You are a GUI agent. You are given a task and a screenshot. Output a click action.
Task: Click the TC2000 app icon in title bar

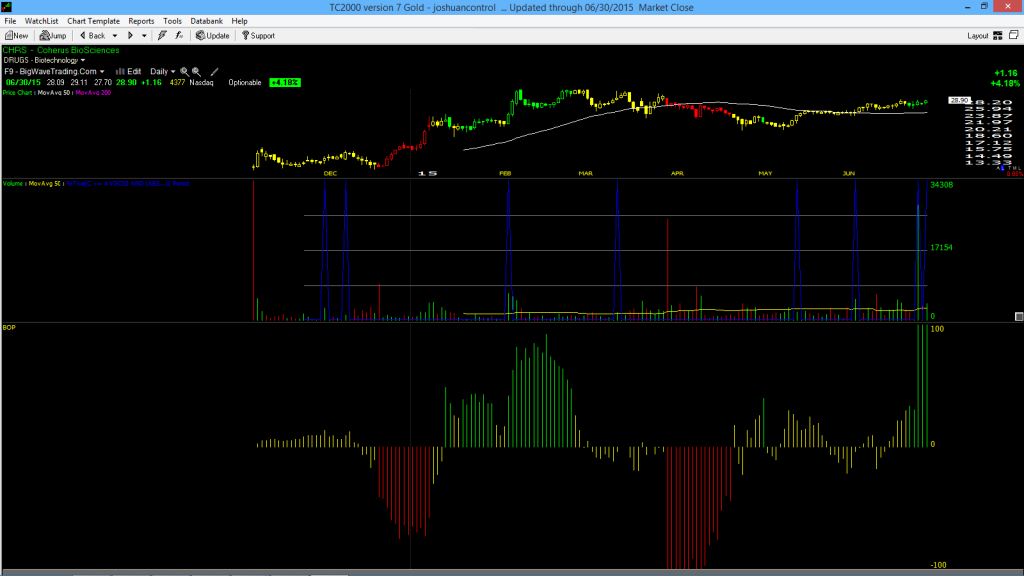tap(7, 7)
